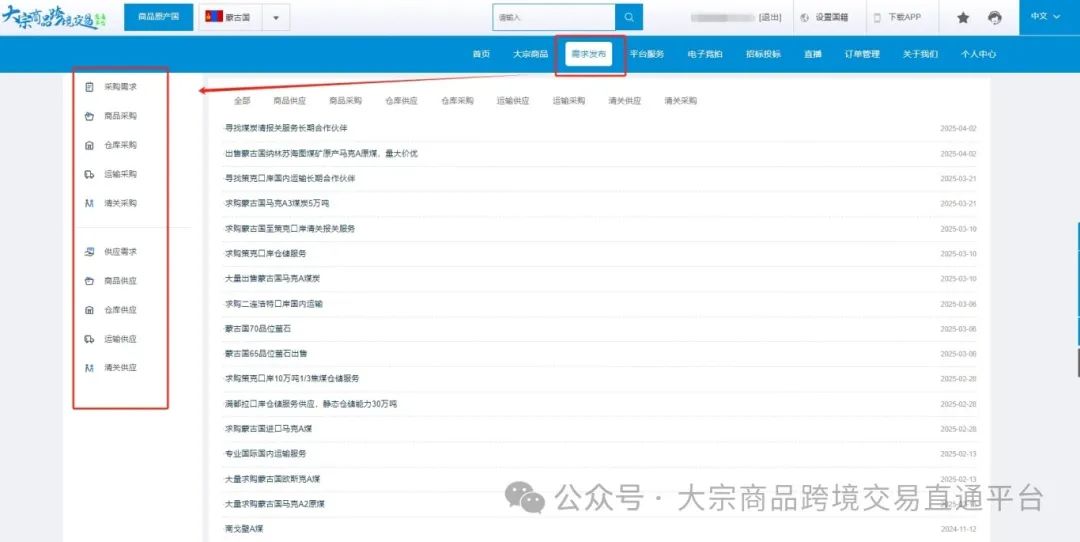Click the 商品原产国 origin country selector
The image size is (1080, 542).
click(158, 17)
